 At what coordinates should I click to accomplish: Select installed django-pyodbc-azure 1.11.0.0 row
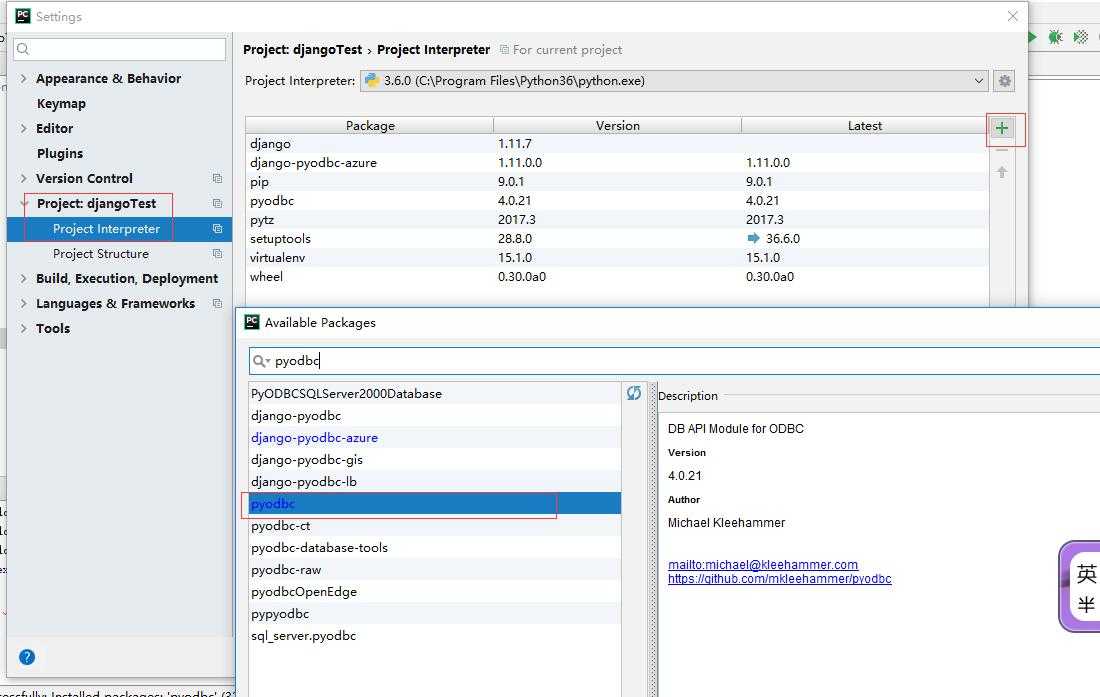pos(617,163)
